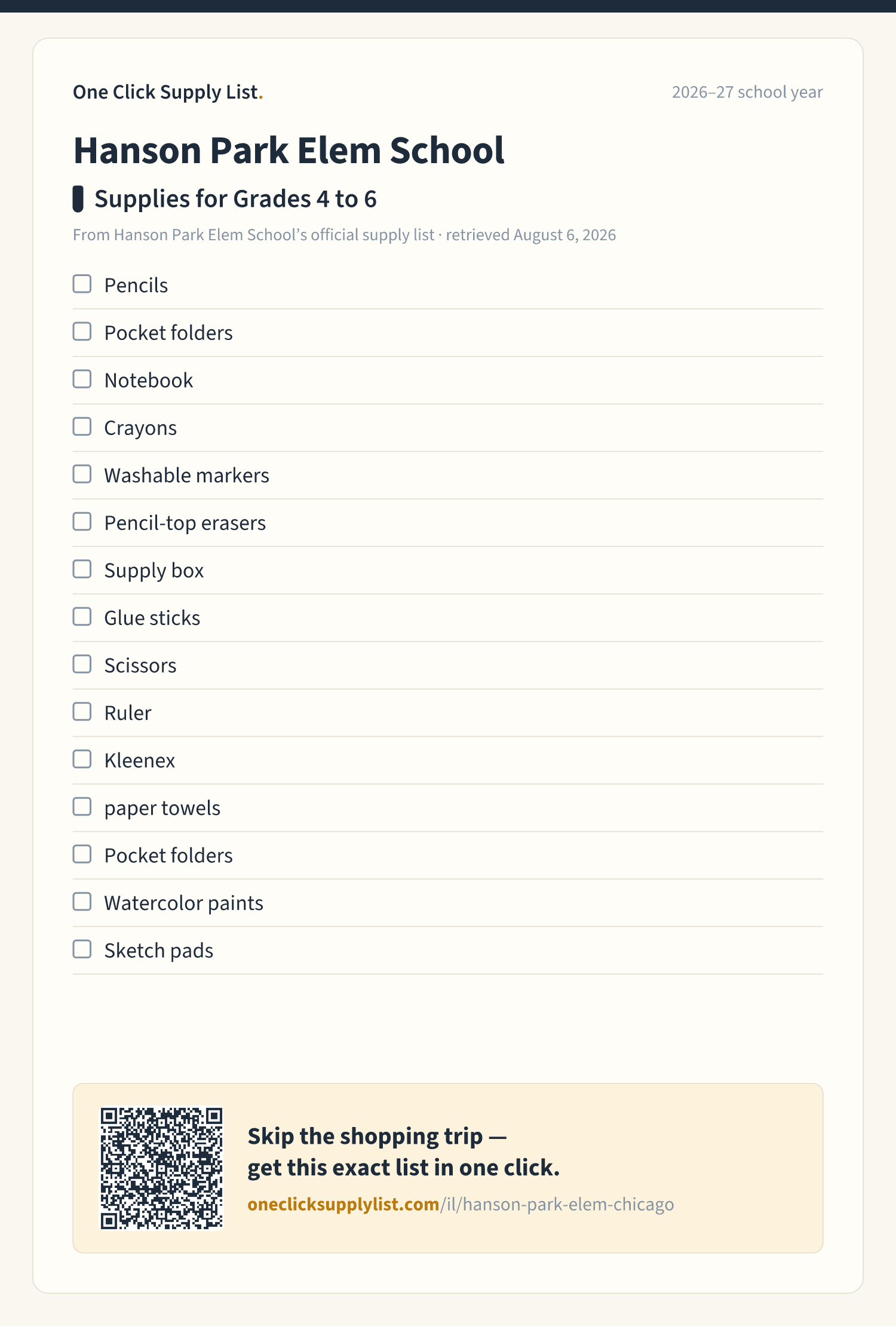Click the One Click Supply List logo
Screen dimensions: 896x1326
pos(168,92)
